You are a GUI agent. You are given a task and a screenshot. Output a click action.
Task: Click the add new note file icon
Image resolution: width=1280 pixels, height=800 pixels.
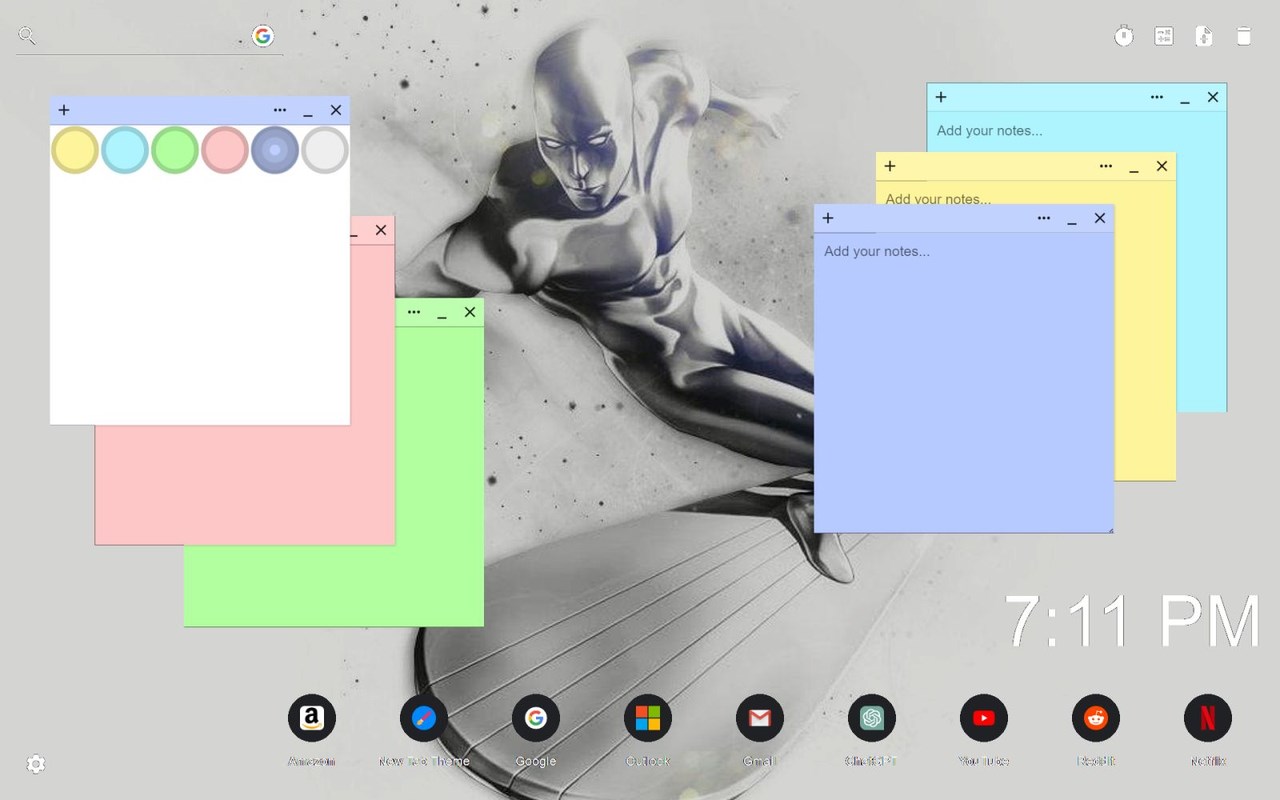click(x=1204, y=36)
